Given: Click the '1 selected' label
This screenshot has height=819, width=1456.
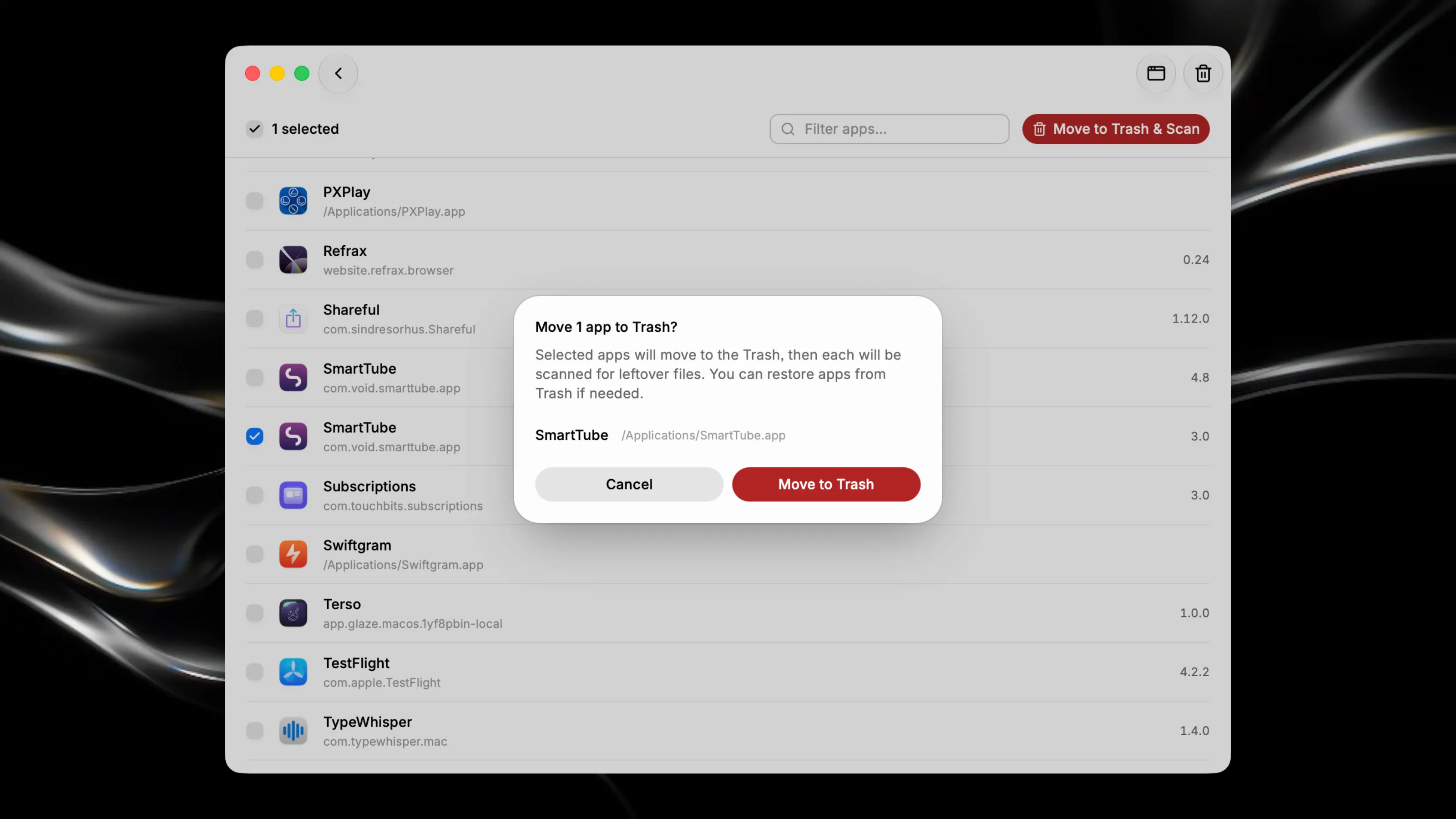Looking at the screenshot, I should (x=305, y=129).
